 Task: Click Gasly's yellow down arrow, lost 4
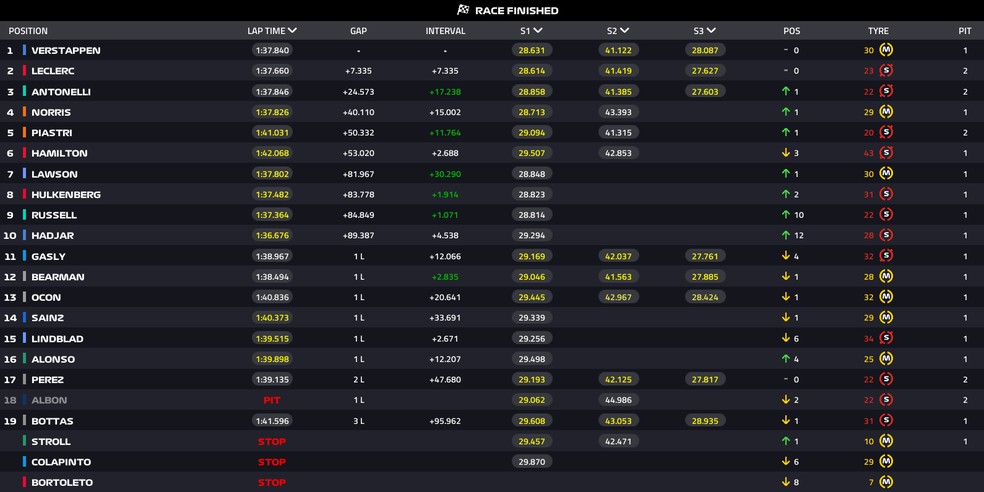(x=785, y=256)
